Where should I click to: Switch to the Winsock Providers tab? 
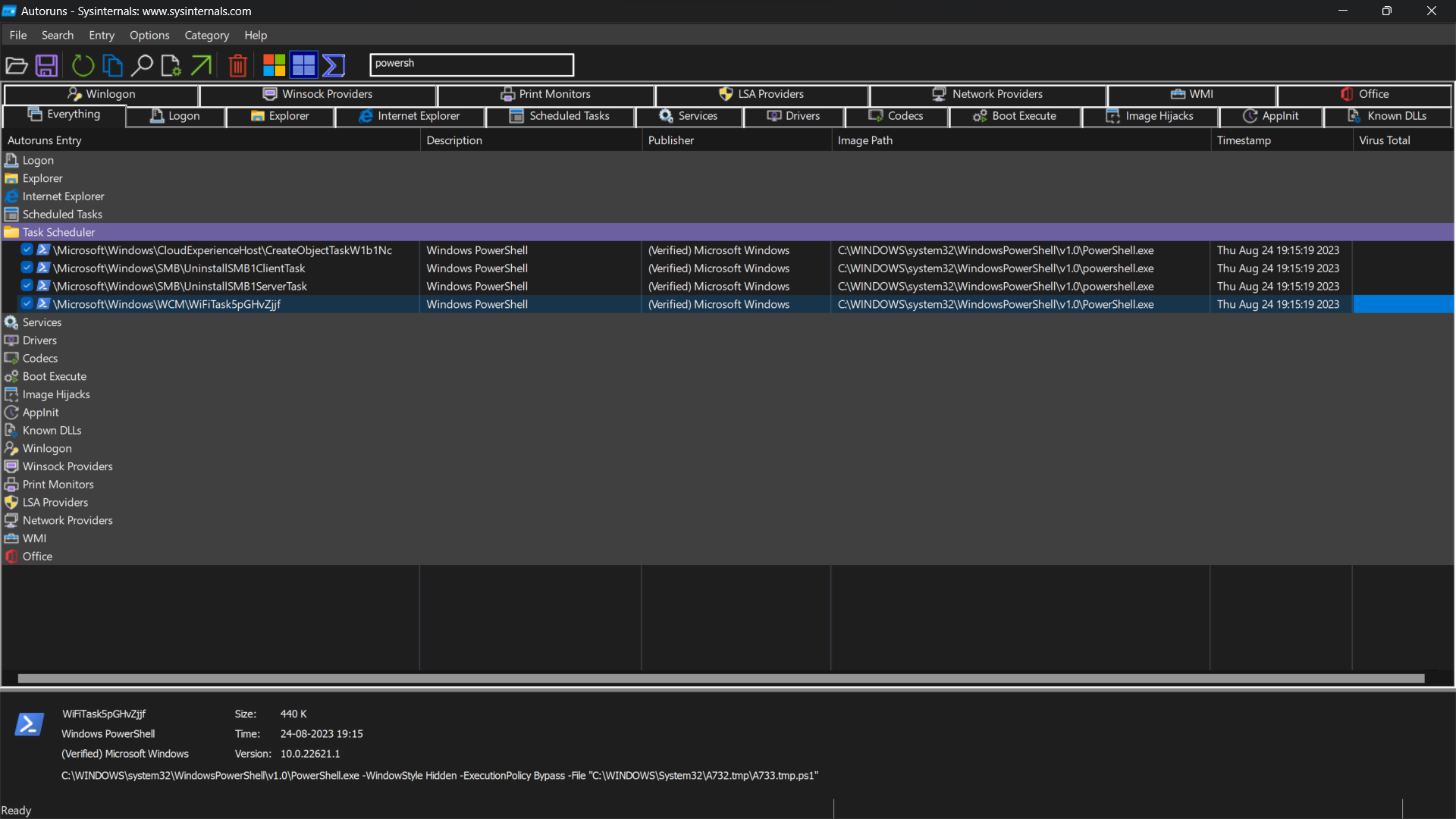318,94
